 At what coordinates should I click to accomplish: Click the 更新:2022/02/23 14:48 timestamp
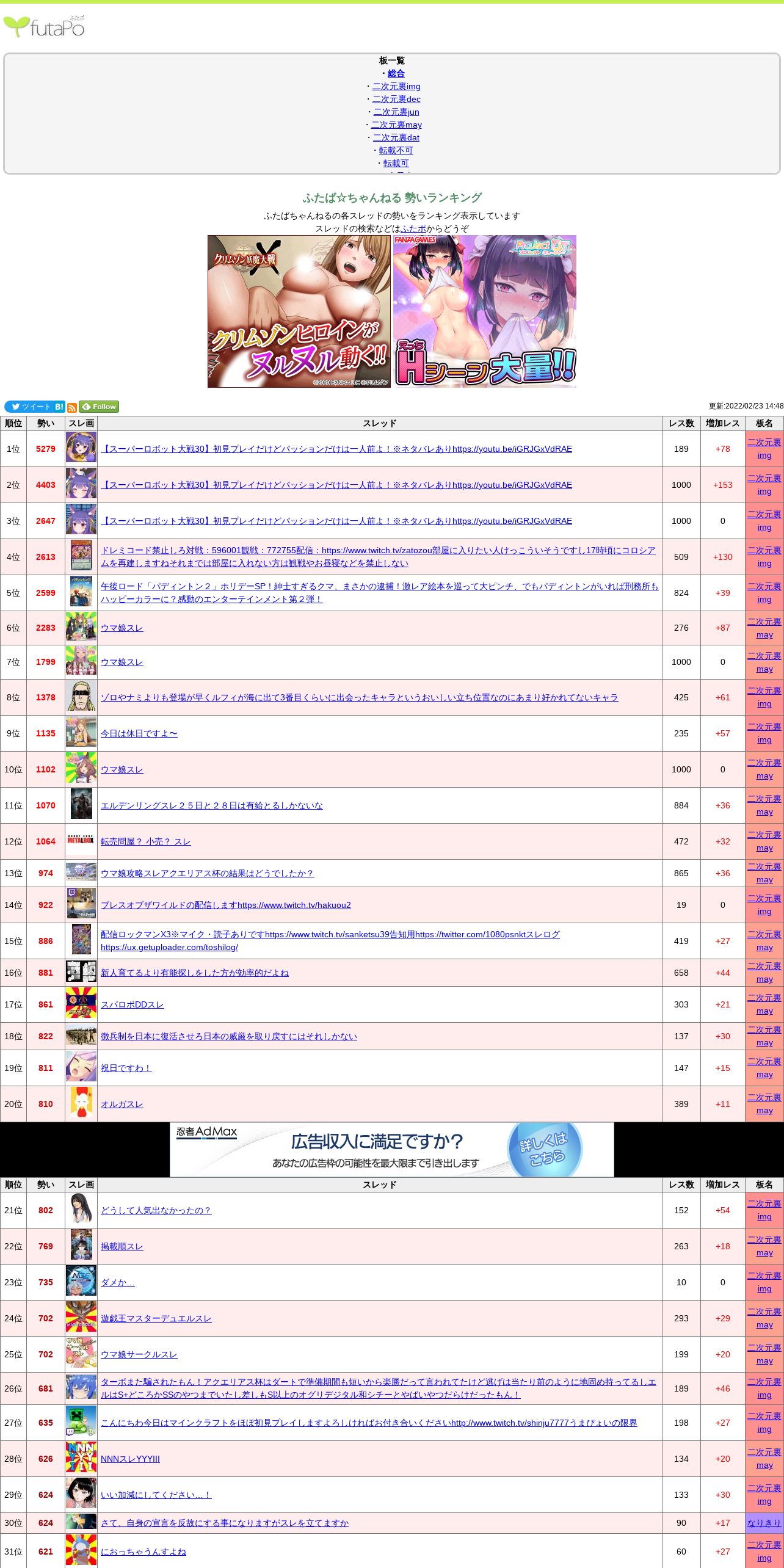[x=746, y=406]
